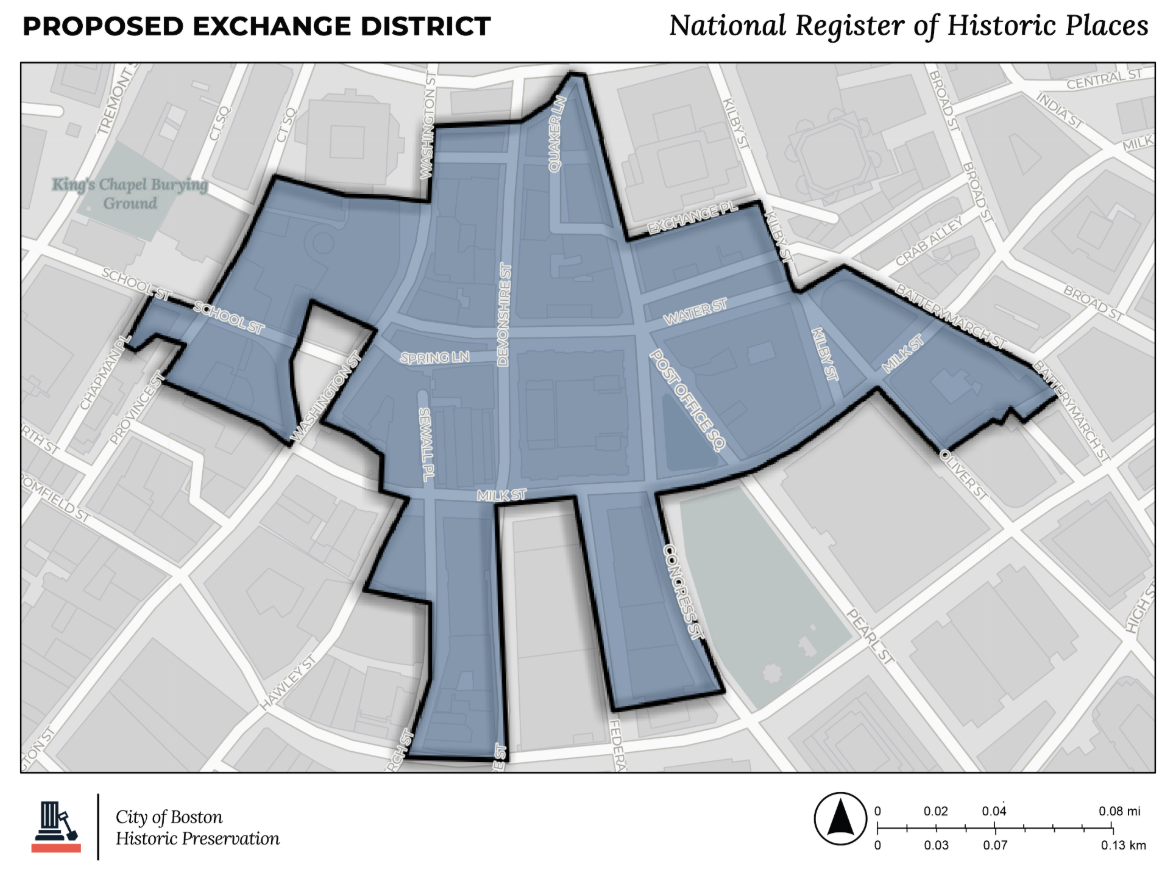Click the 'PEARL ST' street label
The height and width of the screenshot is (884, 1164).
(870, 636)
